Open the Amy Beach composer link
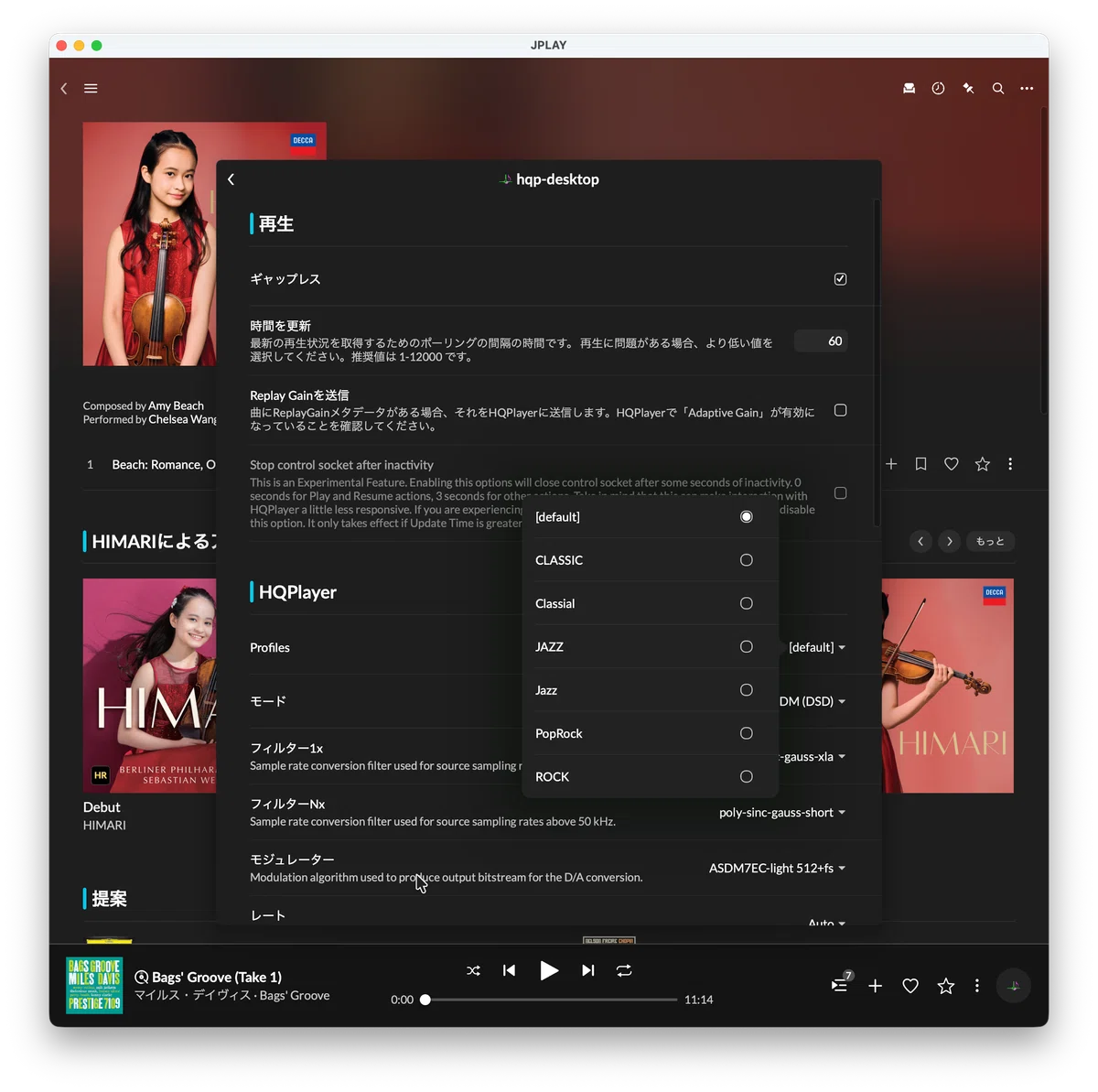 pos(176,405)
